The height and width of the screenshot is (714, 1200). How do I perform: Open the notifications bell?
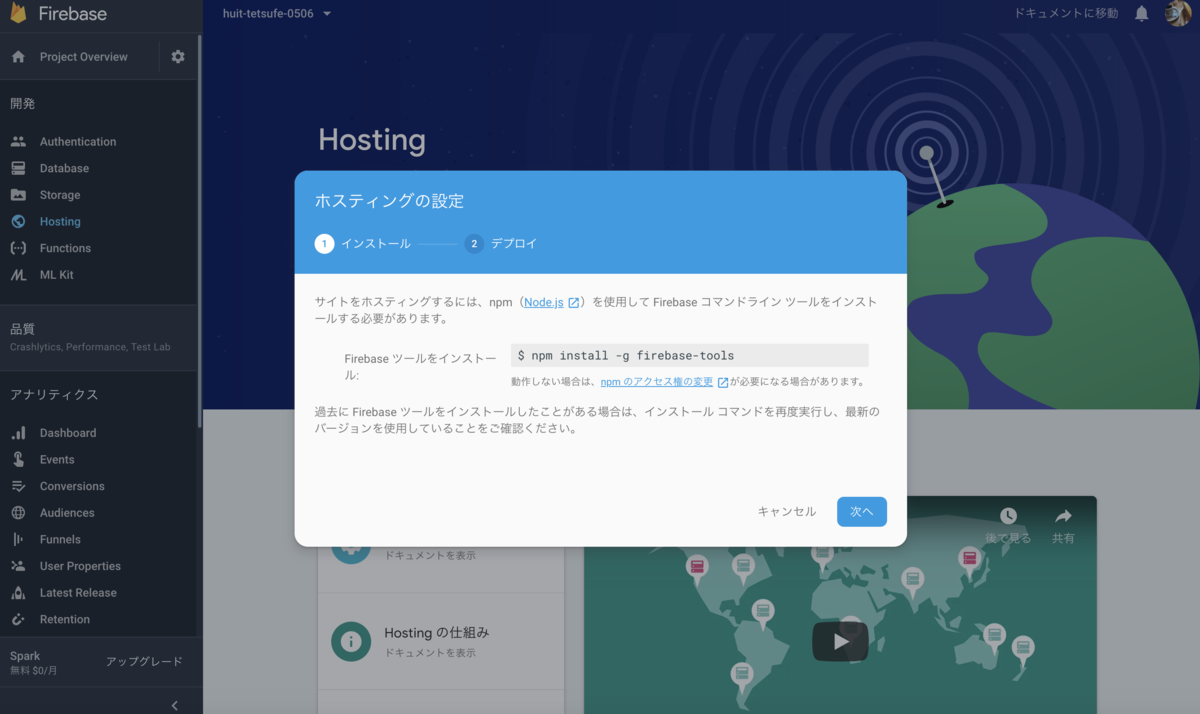(x=1141, y=14)
